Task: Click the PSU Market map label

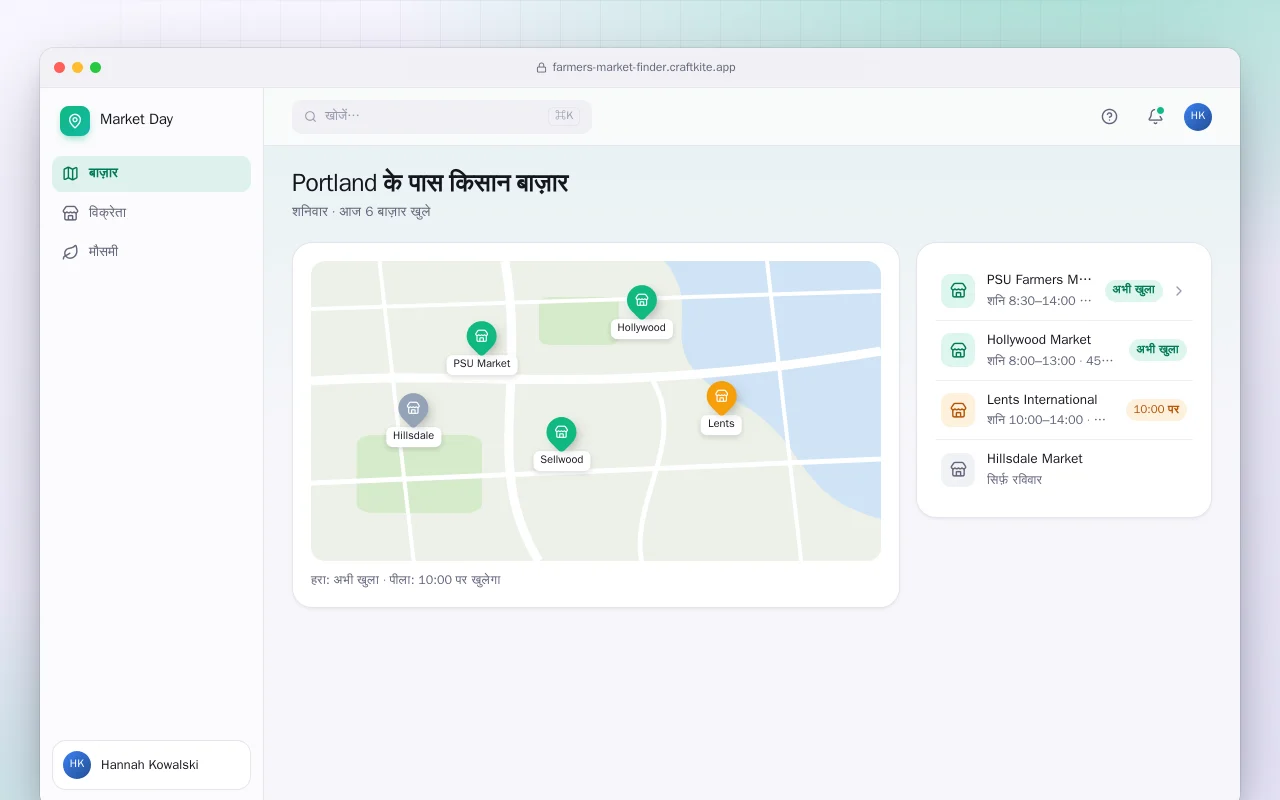Action: pyautogui.click(x=482, y=364)
